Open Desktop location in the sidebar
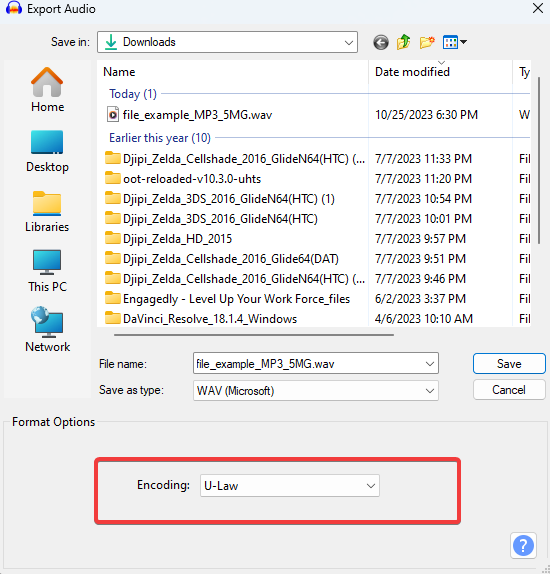This screenshot has width=550, height=574. [x=47, y=151]
